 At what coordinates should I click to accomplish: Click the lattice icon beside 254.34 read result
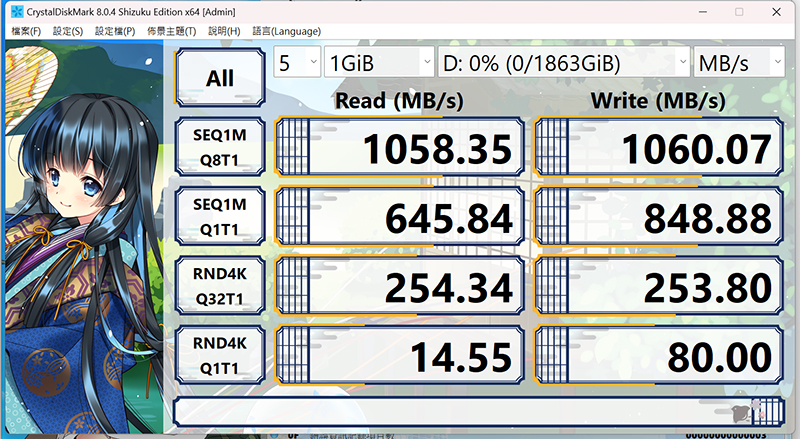294,286
